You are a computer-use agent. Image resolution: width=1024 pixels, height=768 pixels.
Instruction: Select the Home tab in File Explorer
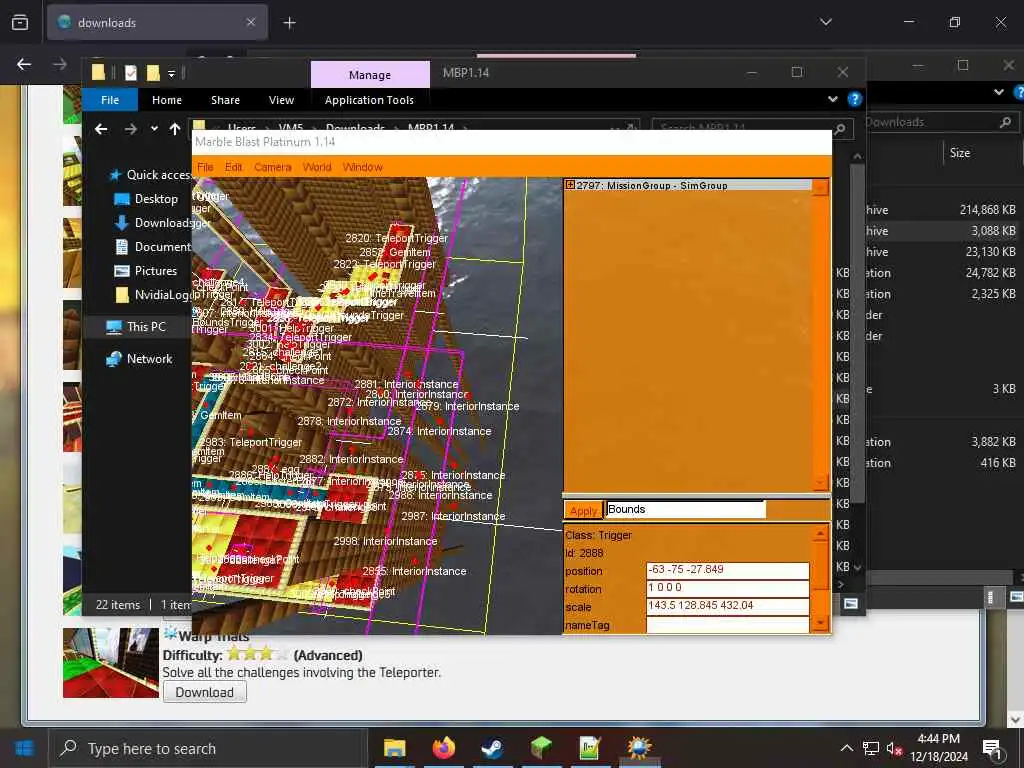(167, 100)
